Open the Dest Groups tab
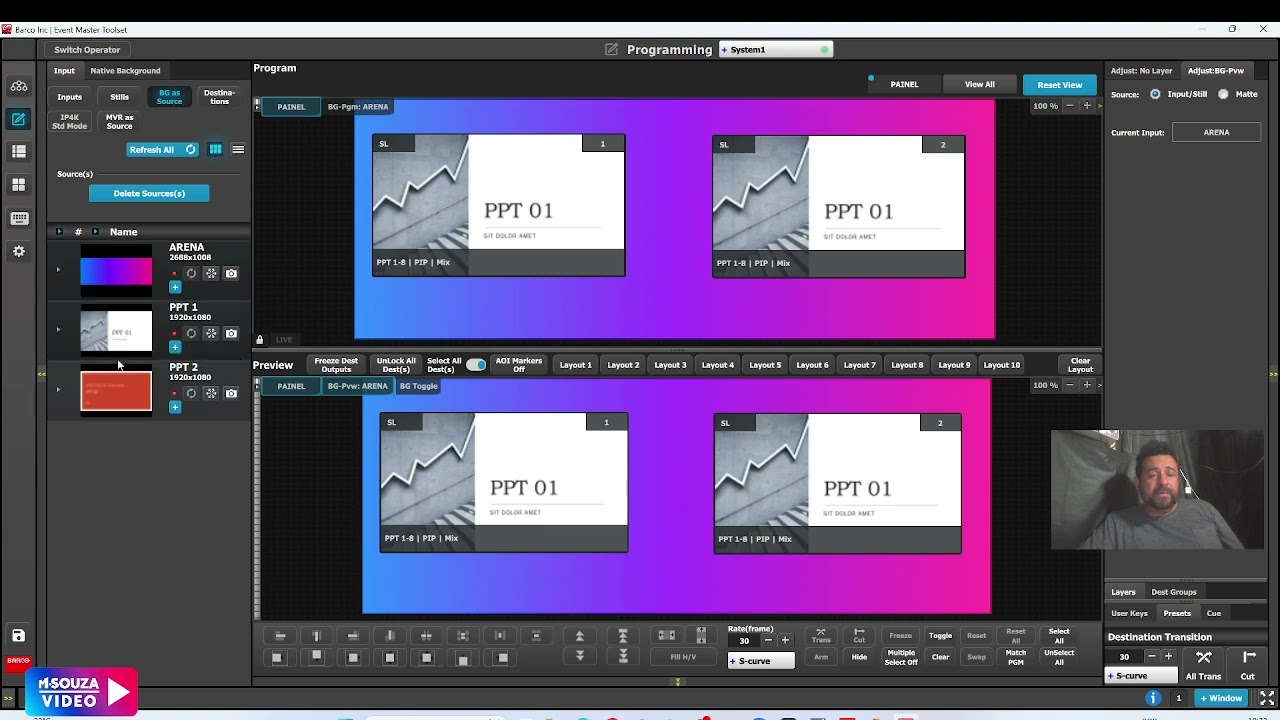 (x=1173, y=592)
